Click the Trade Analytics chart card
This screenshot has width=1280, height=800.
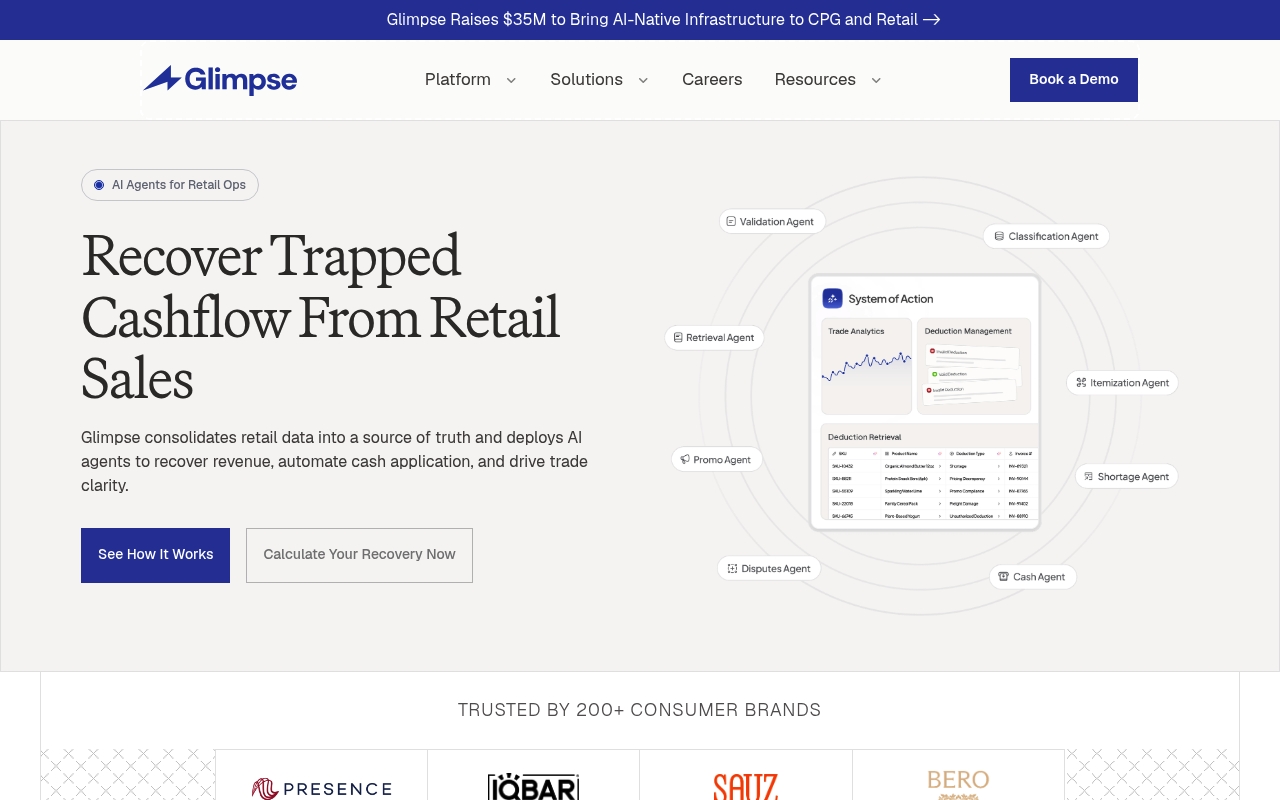coord(866,366)
